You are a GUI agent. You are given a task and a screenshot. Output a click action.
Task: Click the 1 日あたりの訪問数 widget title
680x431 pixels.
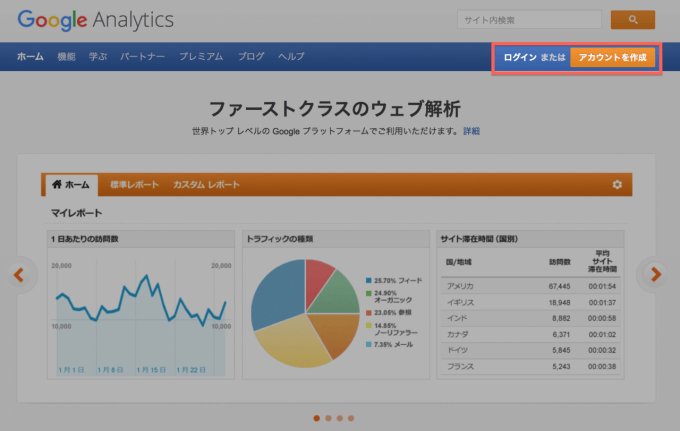(x=85, y=239)
